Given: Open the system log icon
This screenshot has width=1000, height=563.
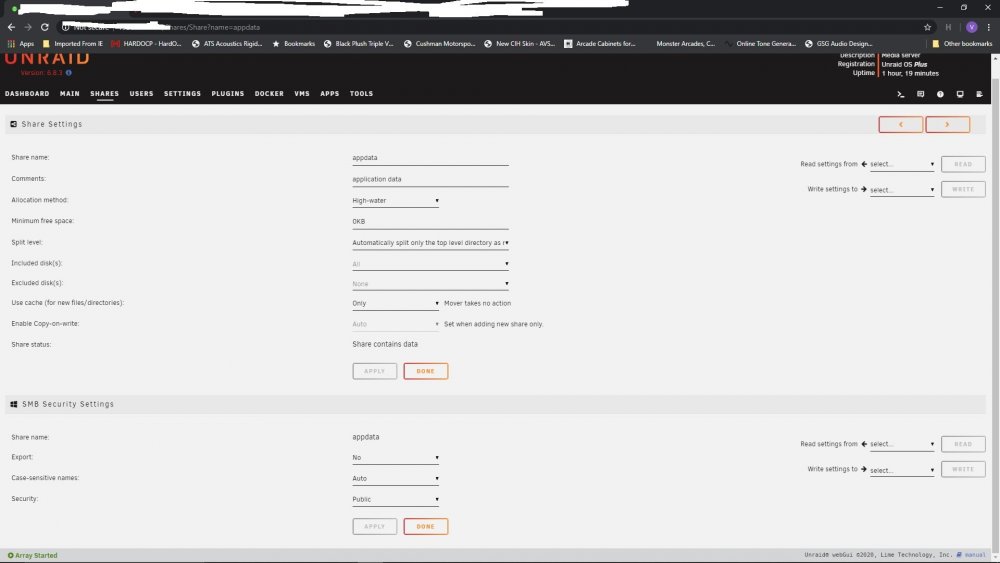Looking at the screenshot, I should pos(980,94).
